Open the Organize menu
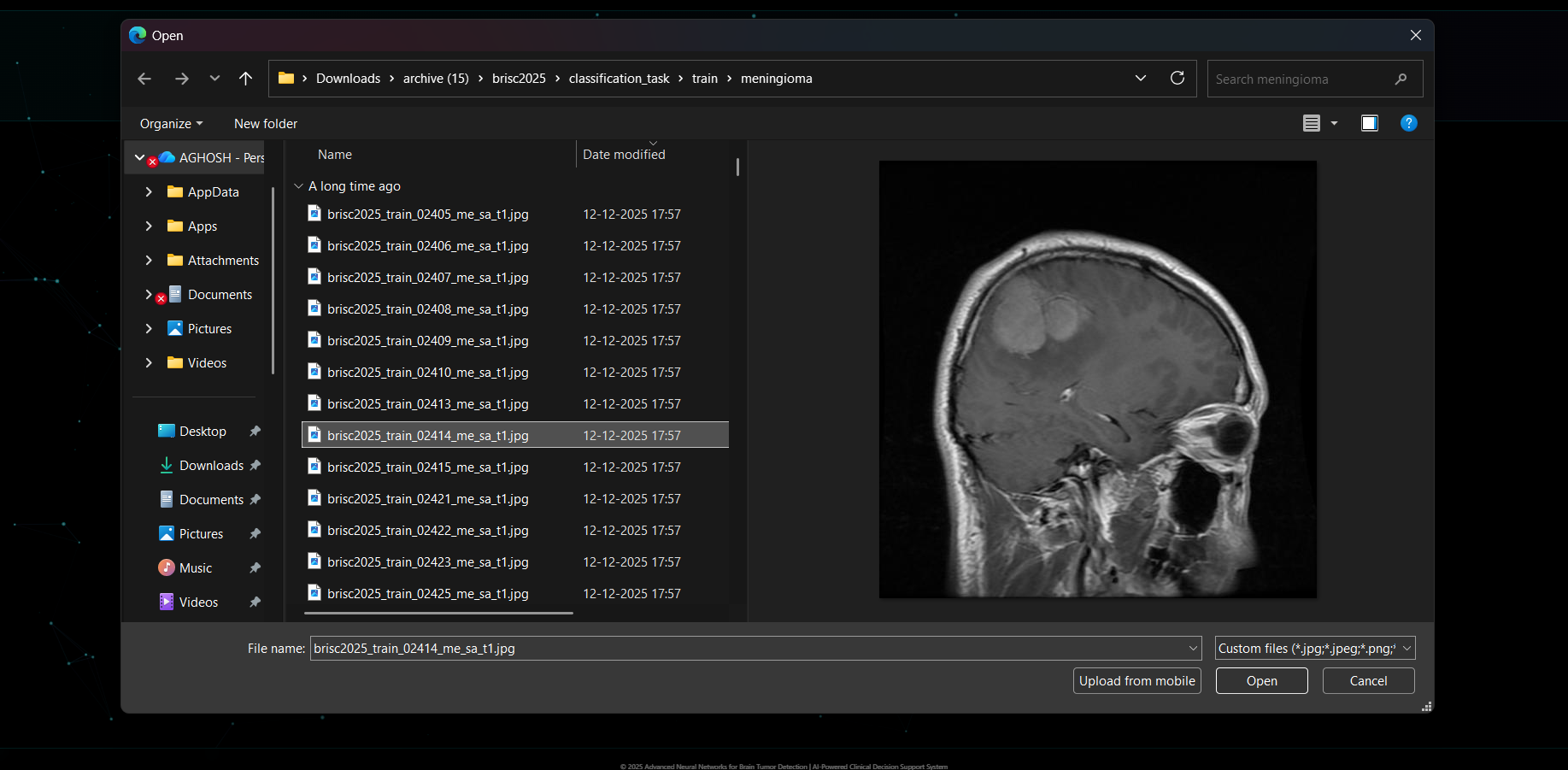The image size is (1568, 770). coord(171,124)
